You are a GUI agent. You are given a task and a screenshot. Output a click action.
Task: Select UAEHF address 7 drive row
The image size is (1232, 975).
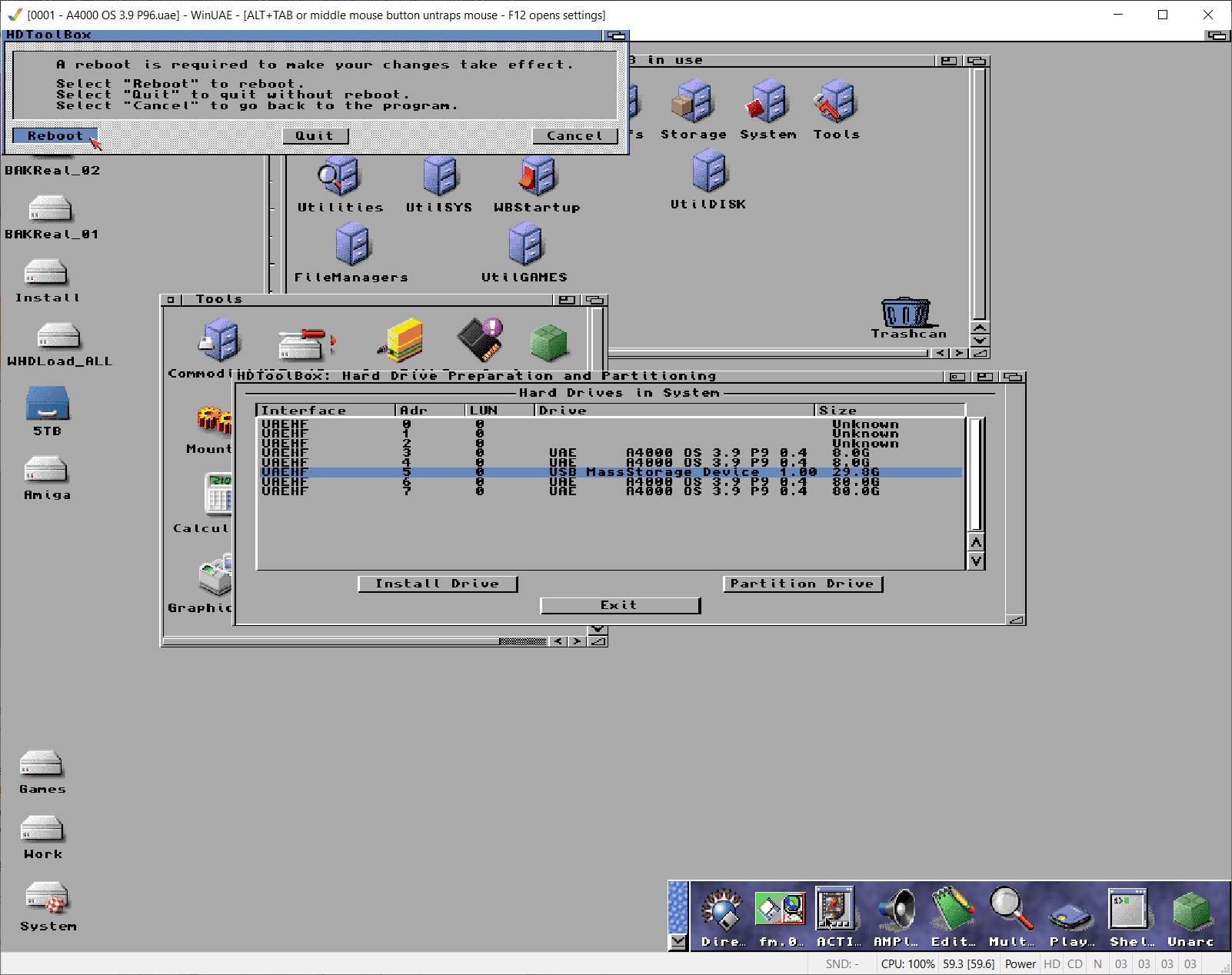coord(611,491)
